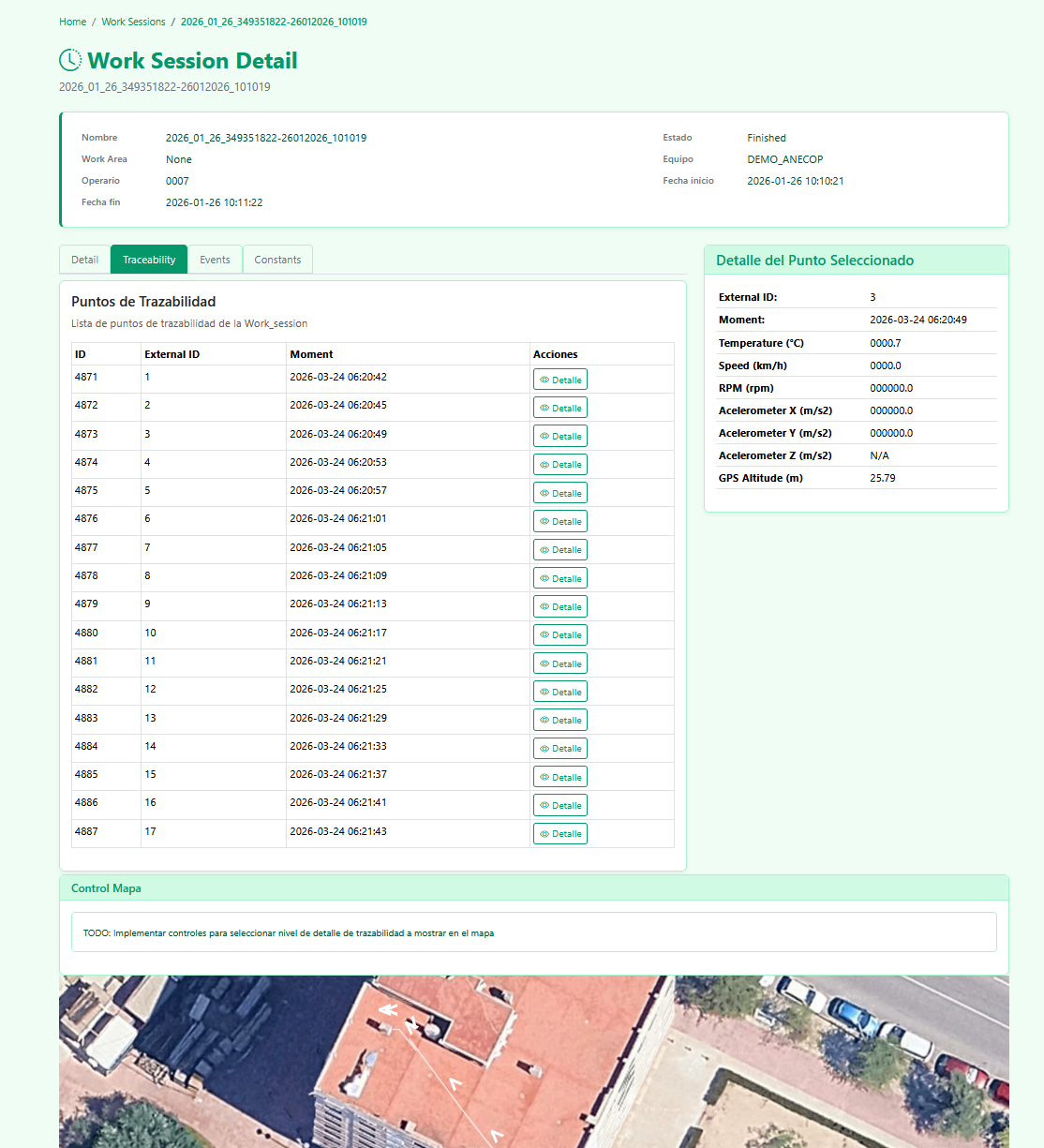Click the eye icon in row 4880
The width and height of the screenshot is (1044, 1148).
coord(544,635)
